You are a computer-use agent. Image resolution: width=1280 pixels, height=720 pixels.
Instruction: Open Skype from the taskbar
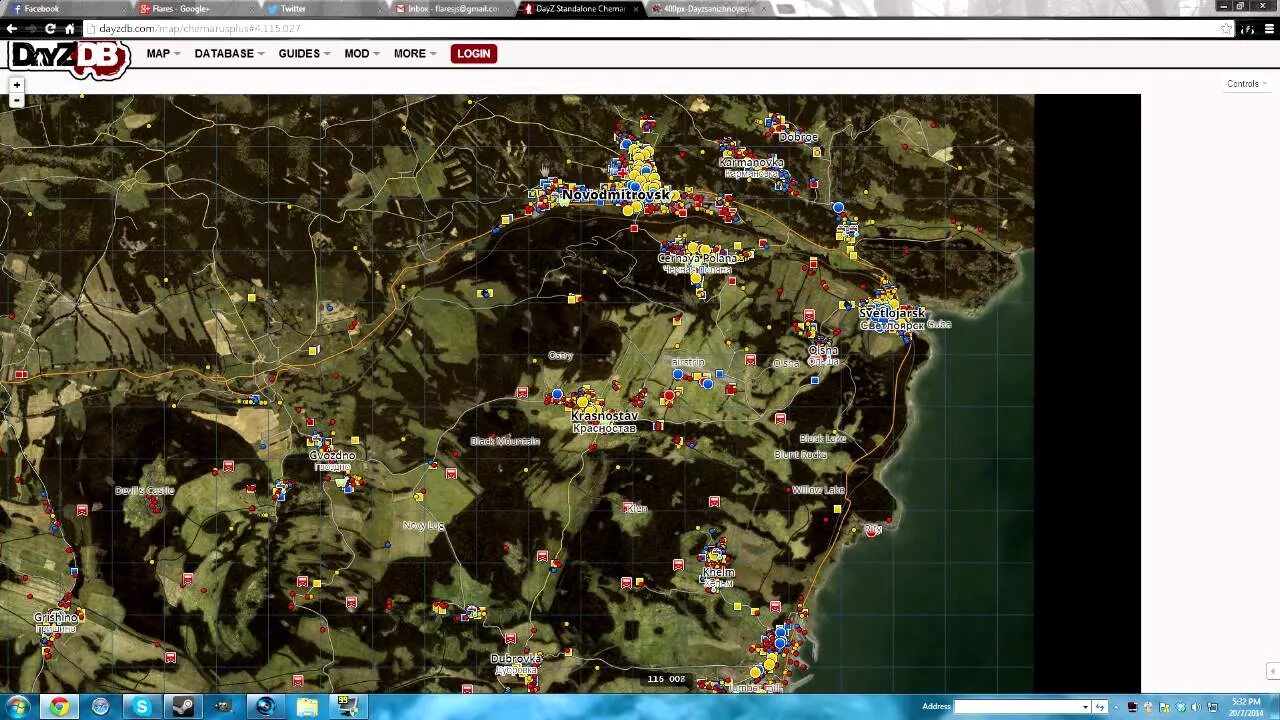point(141,707)
